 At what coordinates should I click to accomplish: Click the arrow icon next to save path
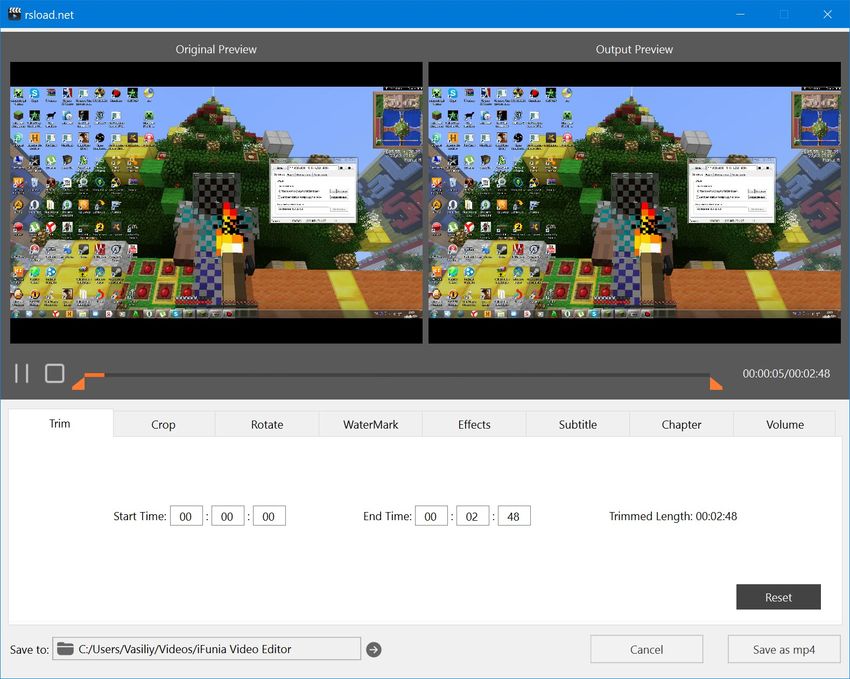[374, 649]
